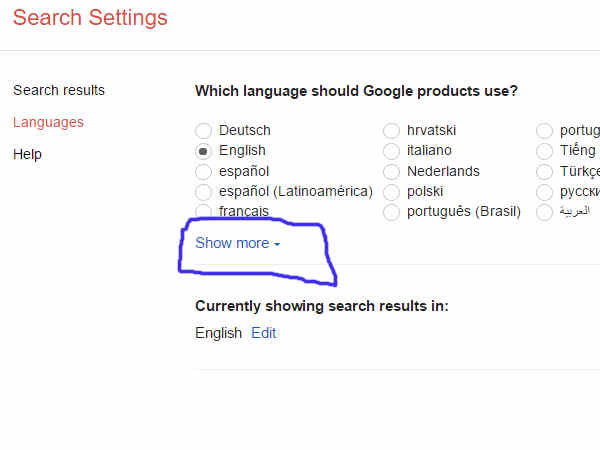Open Search results settings section
Viewport: 600px width, 450px height.
pyautogui.click(x=59, y=90)
